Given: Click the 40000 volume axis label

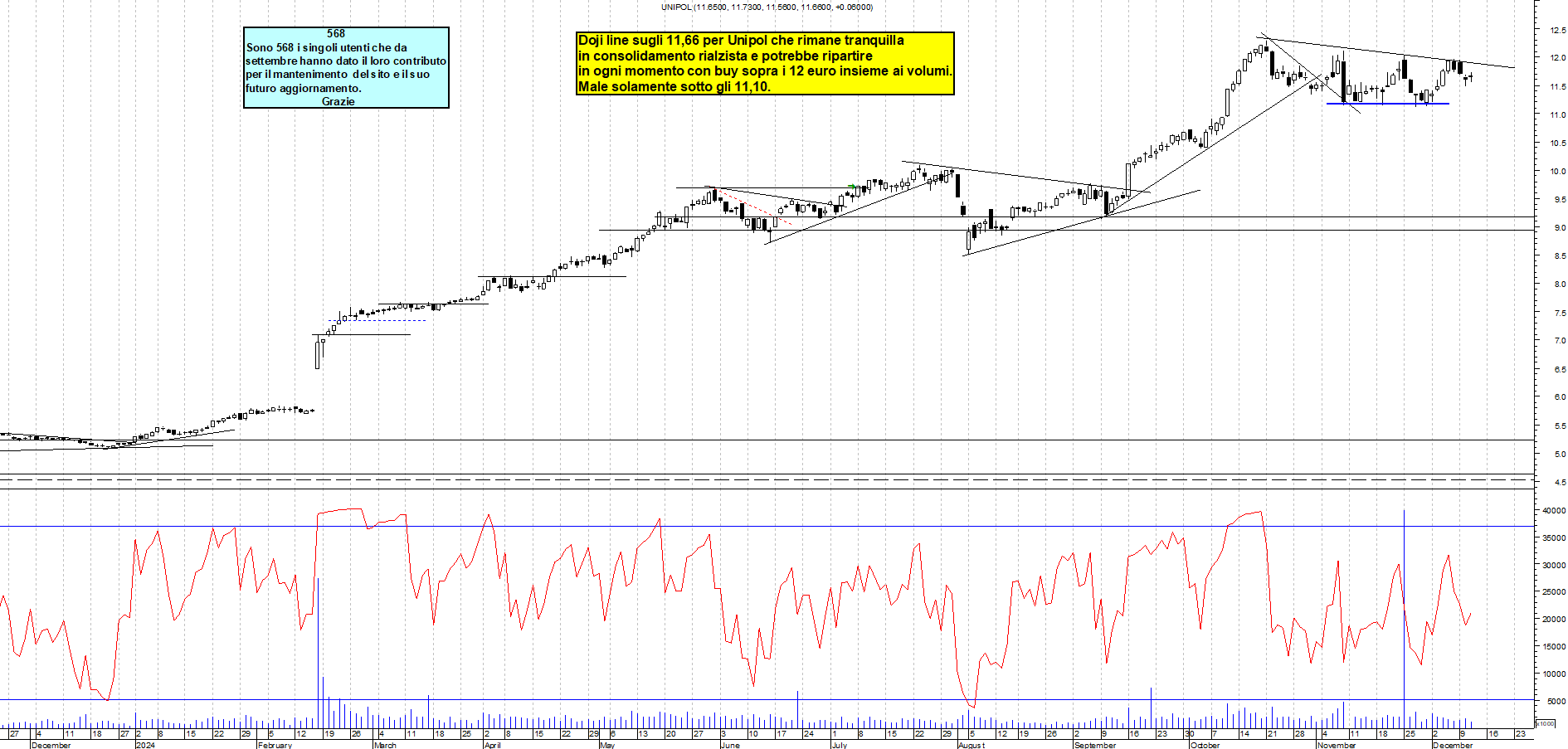Looking at the screenshot, I should point(1553,511).
